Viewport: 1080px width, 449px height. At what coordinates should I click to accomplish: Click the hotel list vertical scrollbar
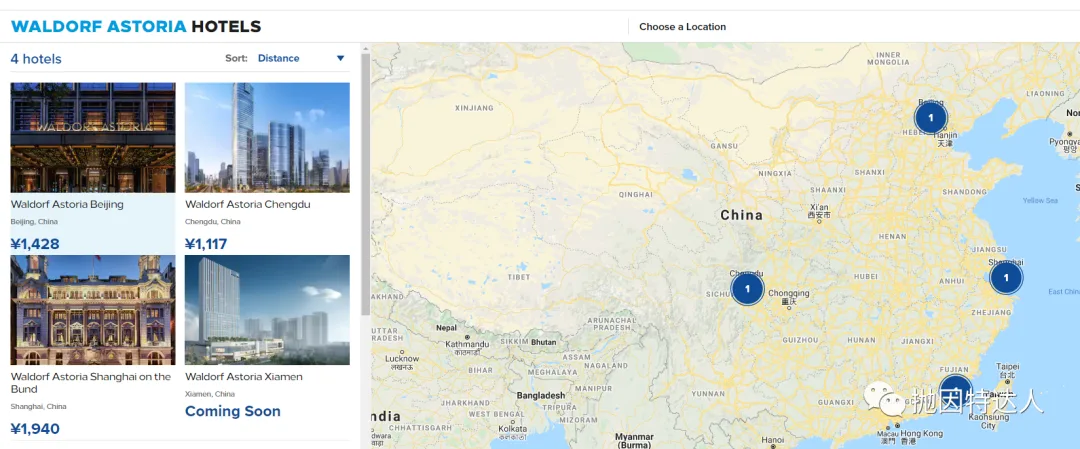pos(365,180)
